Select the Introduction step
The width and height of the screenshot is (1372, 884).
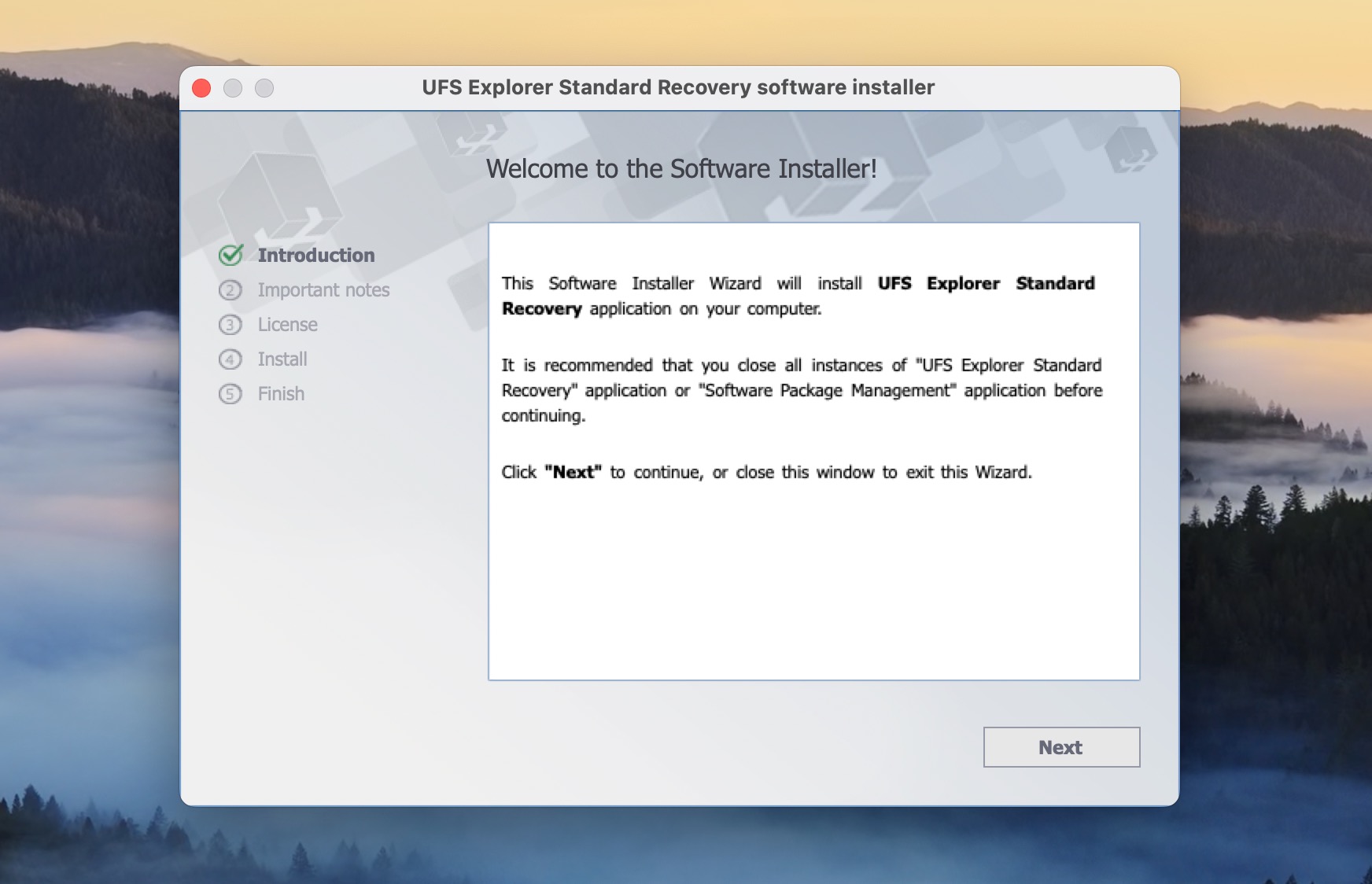(316, 255)
